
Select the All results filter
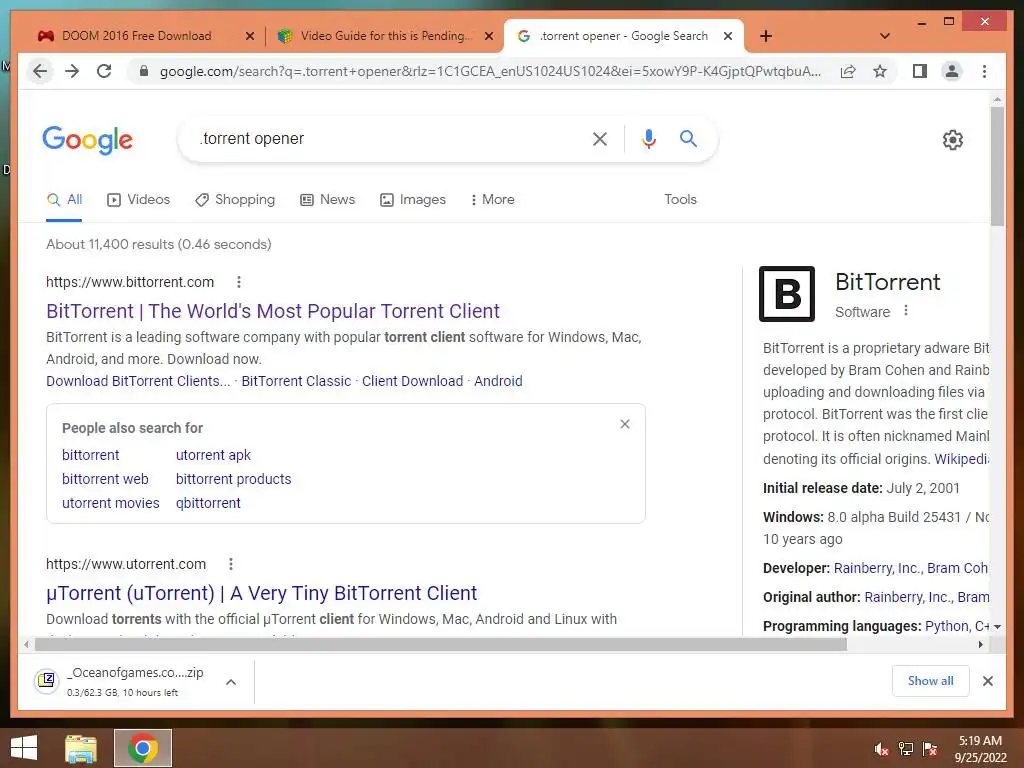[65, 200]
